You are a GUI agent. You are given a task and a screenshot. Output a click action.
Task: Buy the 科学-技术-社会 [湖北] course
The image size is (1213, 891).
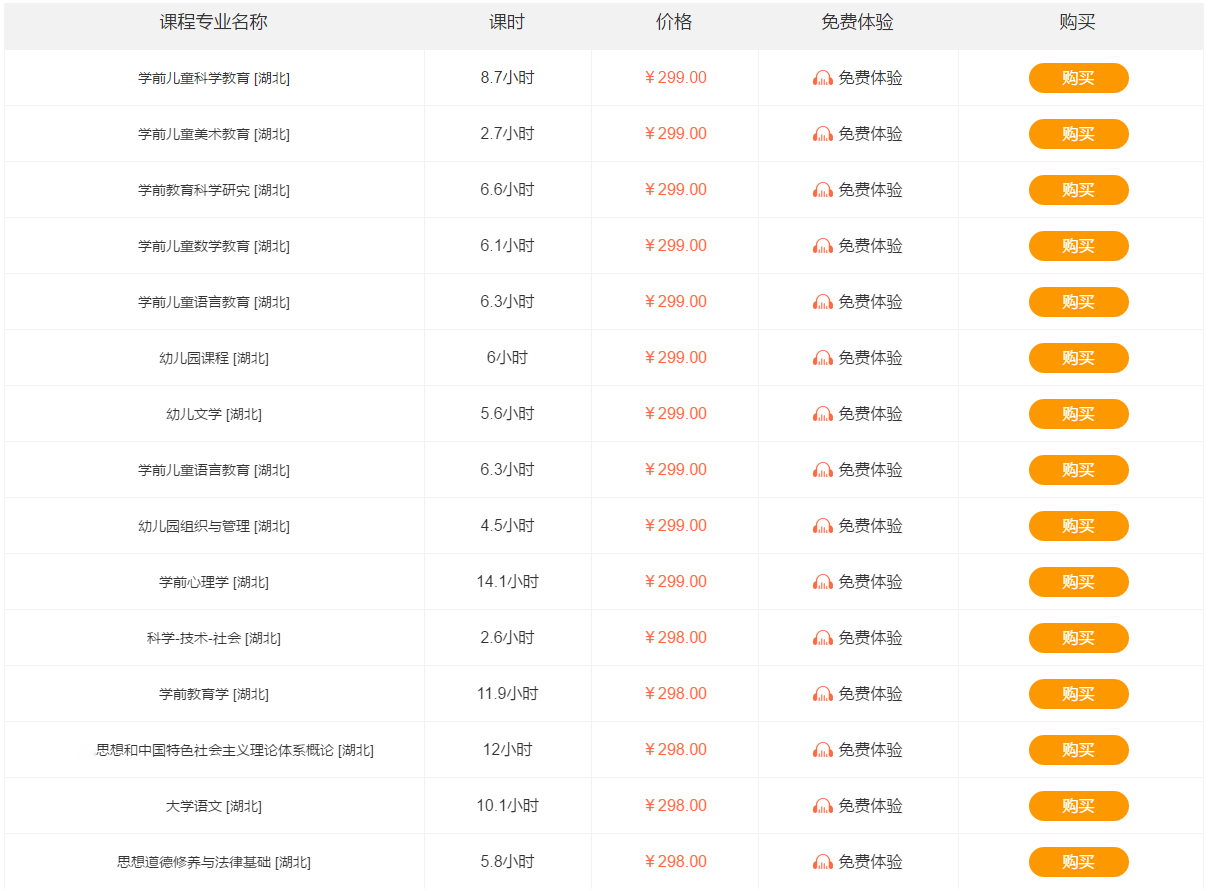click(x=1078, y=638)
